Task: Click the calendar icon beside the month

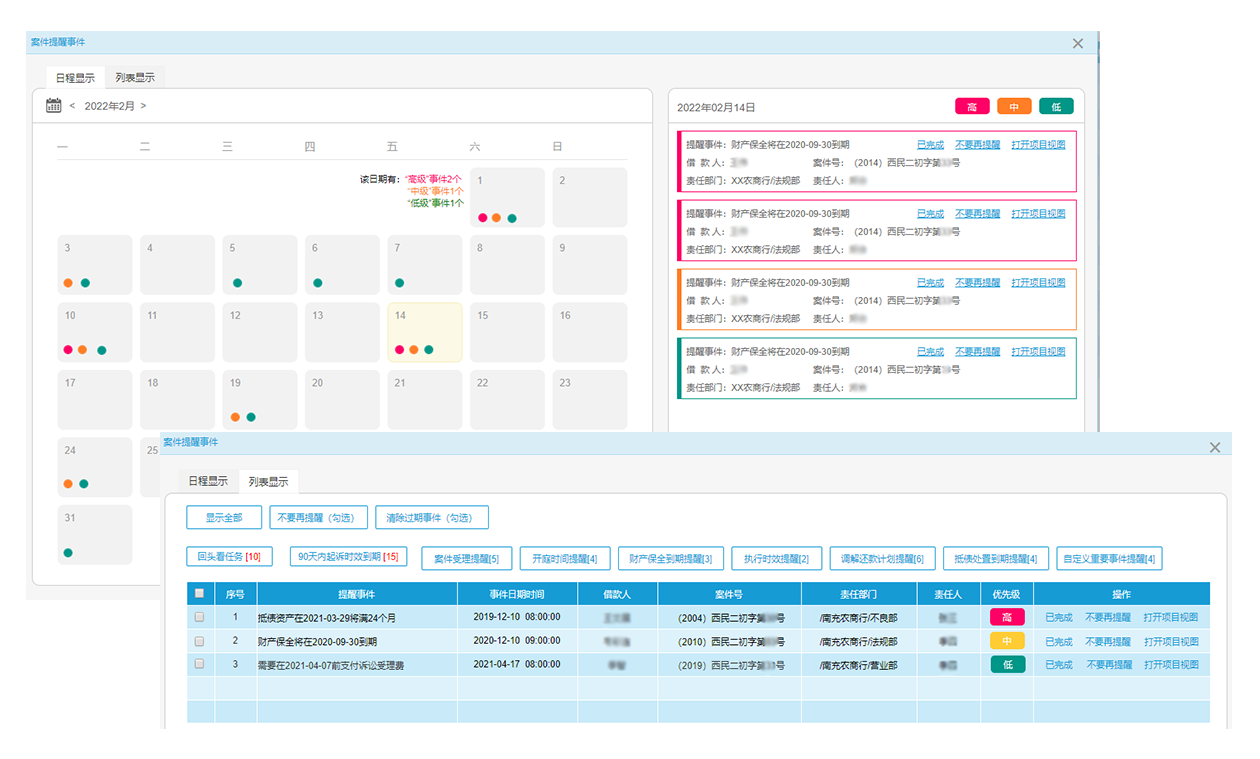Action: tap(54, 105)
